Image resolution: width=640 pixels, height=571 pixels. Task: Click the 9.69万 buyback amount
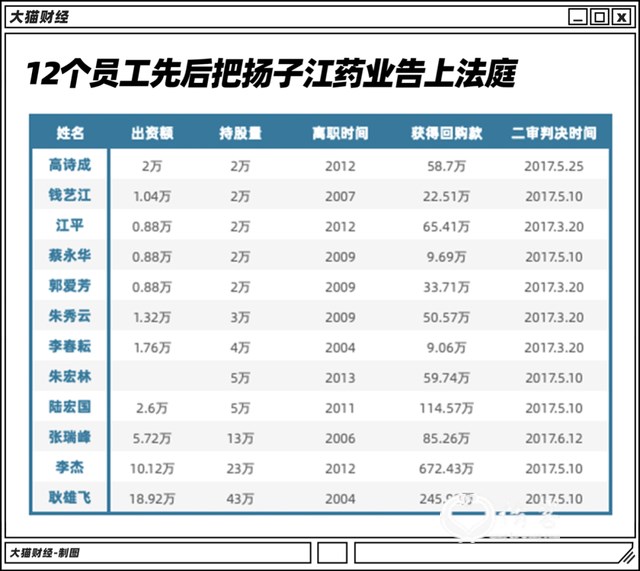(447, 257)
